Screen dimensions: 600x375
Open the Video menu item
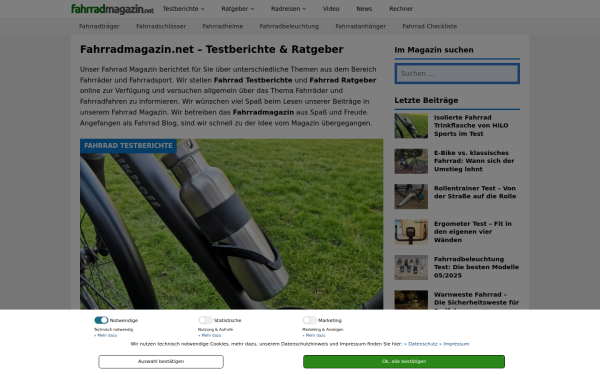coord(331,8)
